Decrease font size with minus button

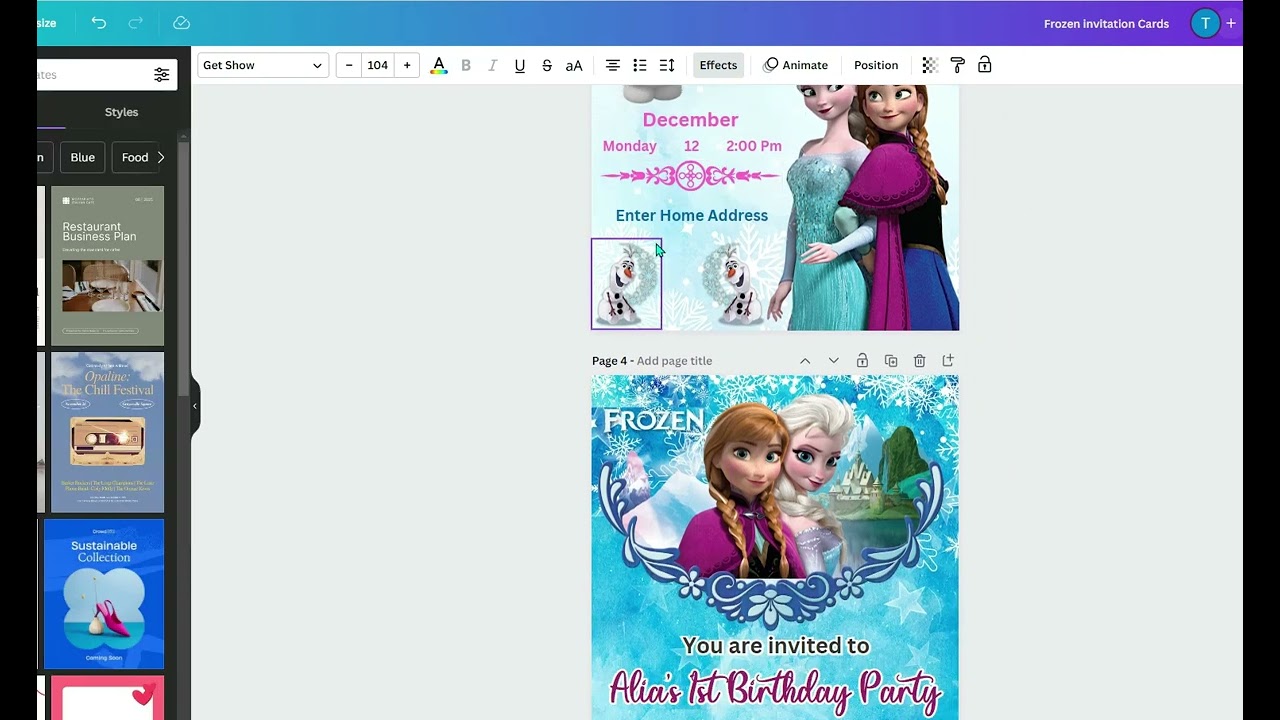349,65
